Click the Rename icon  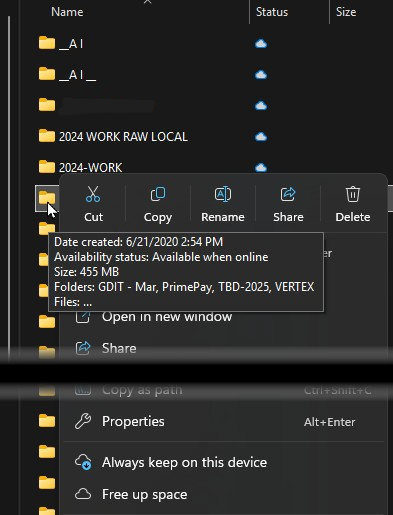tap(223, 194)
